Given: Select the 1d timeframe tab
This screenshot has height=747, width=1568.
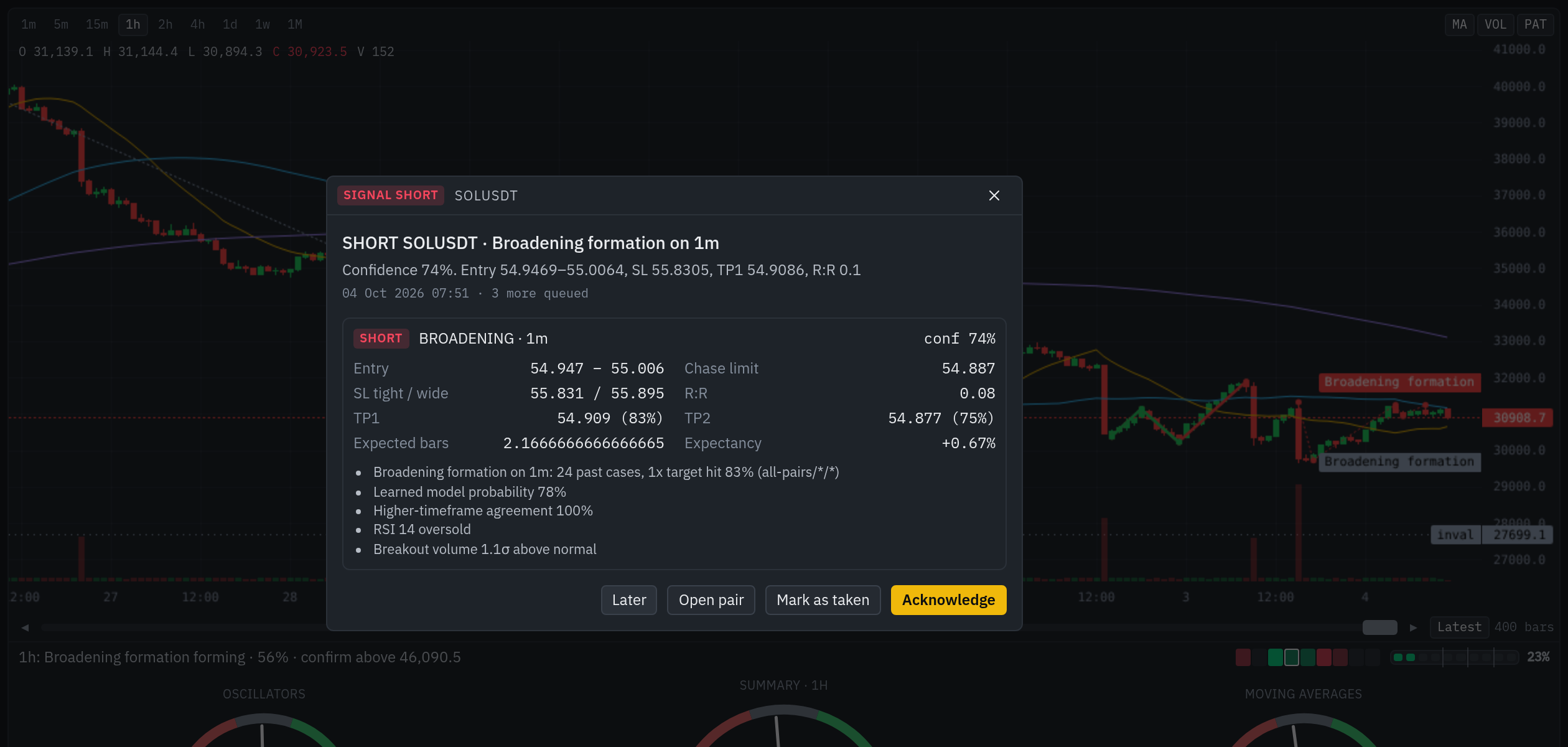Looking at the screenshot, I should click(x=230, y=24).
